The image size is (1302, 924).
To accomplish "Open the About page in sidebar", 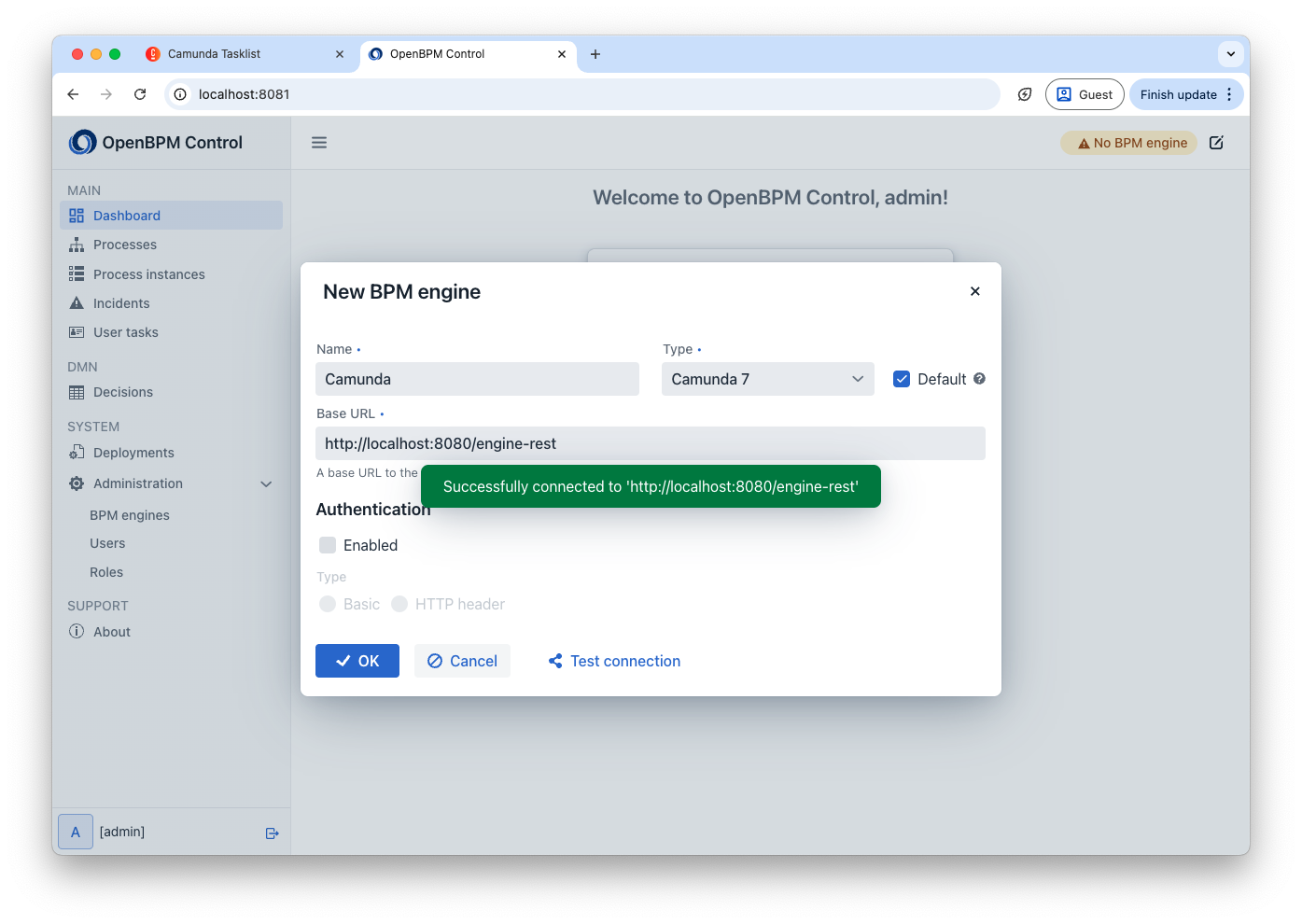I will point(172,632).
